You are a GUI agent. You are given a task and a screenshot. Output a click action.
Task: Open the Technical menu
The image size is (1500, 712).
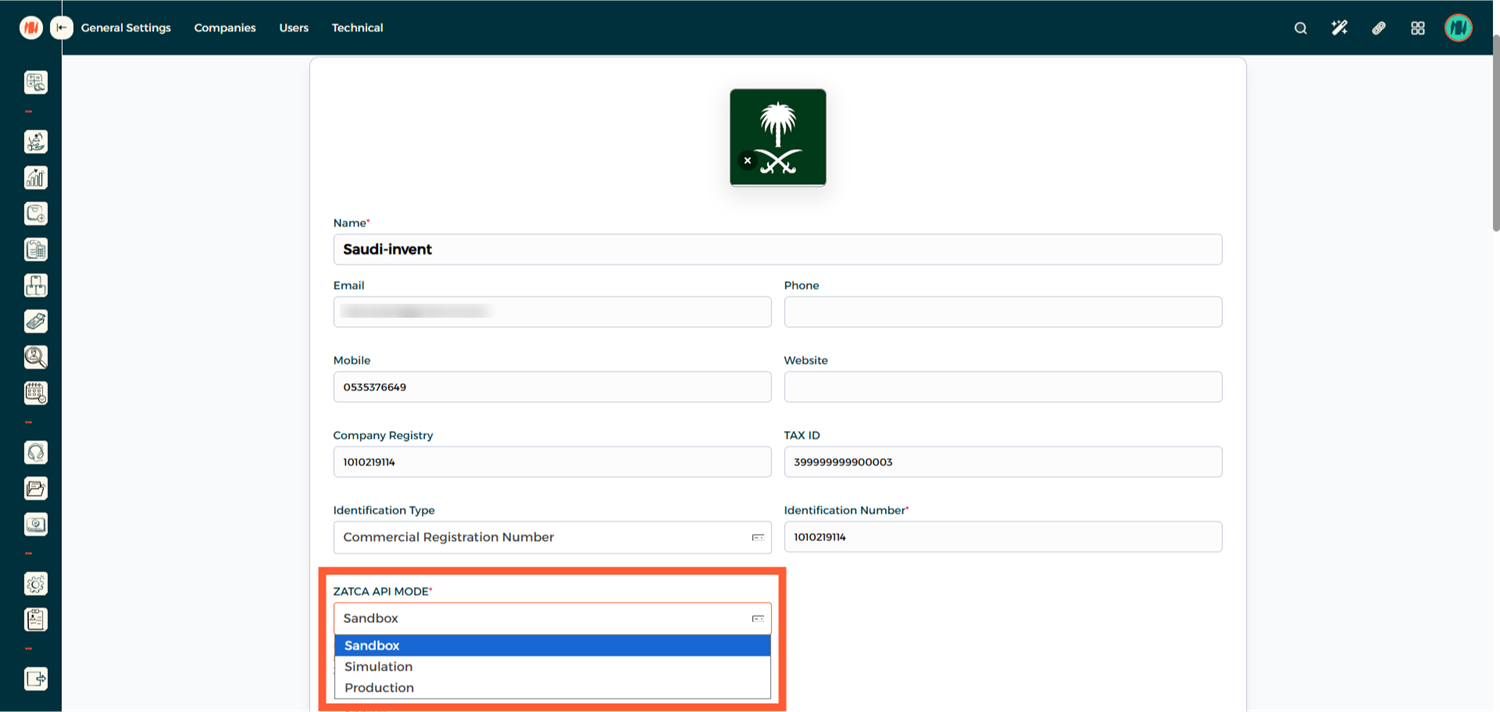point(357,28)
